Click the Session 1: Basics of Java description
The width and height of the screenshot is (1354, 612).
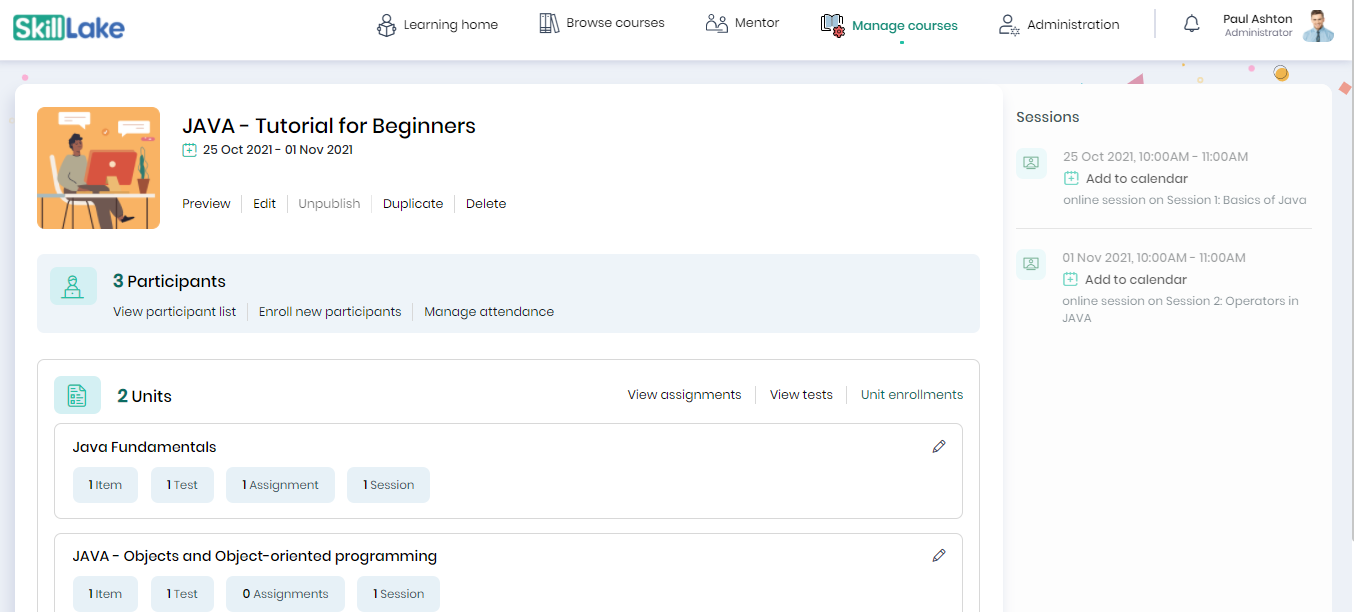[1185, 200]
